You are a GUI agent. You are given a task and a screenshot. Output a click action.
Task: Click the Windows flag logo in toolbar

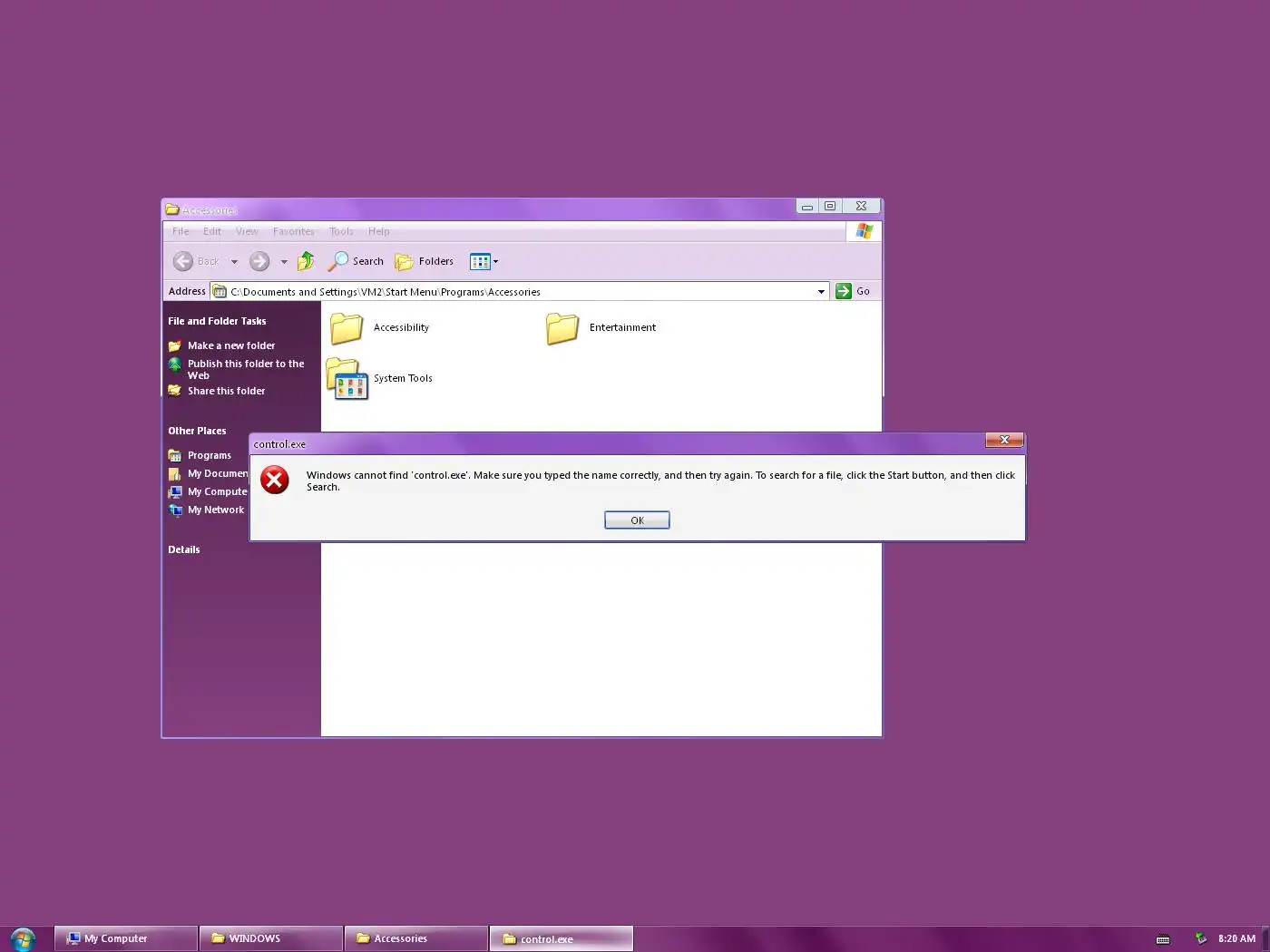(x=864, y=231)
